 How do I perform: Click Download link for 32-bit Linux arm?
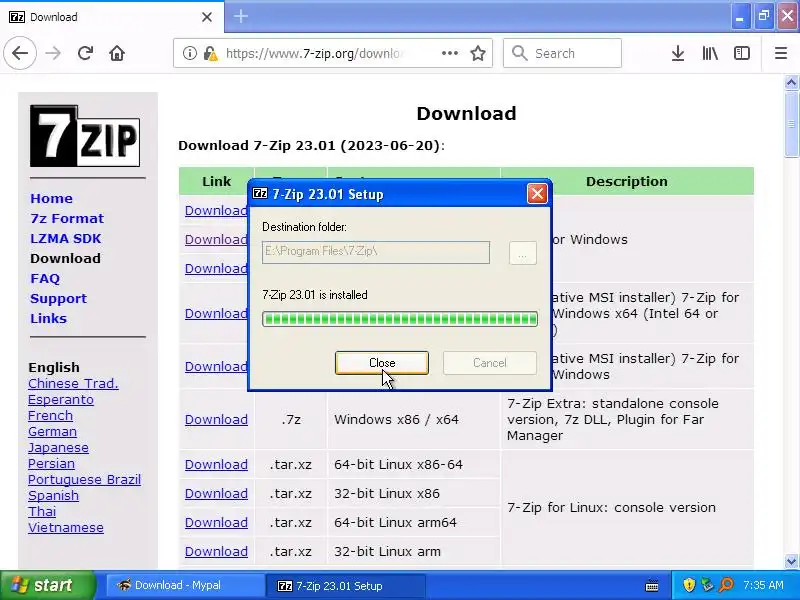tap(216, 552)
